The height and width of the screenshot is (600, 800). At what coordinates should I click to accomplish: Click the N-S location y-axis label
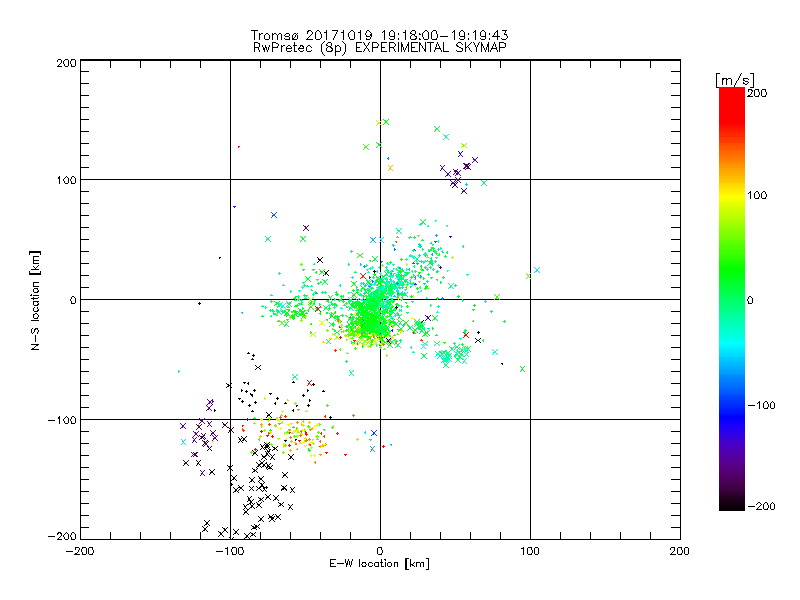click(33, 299)
